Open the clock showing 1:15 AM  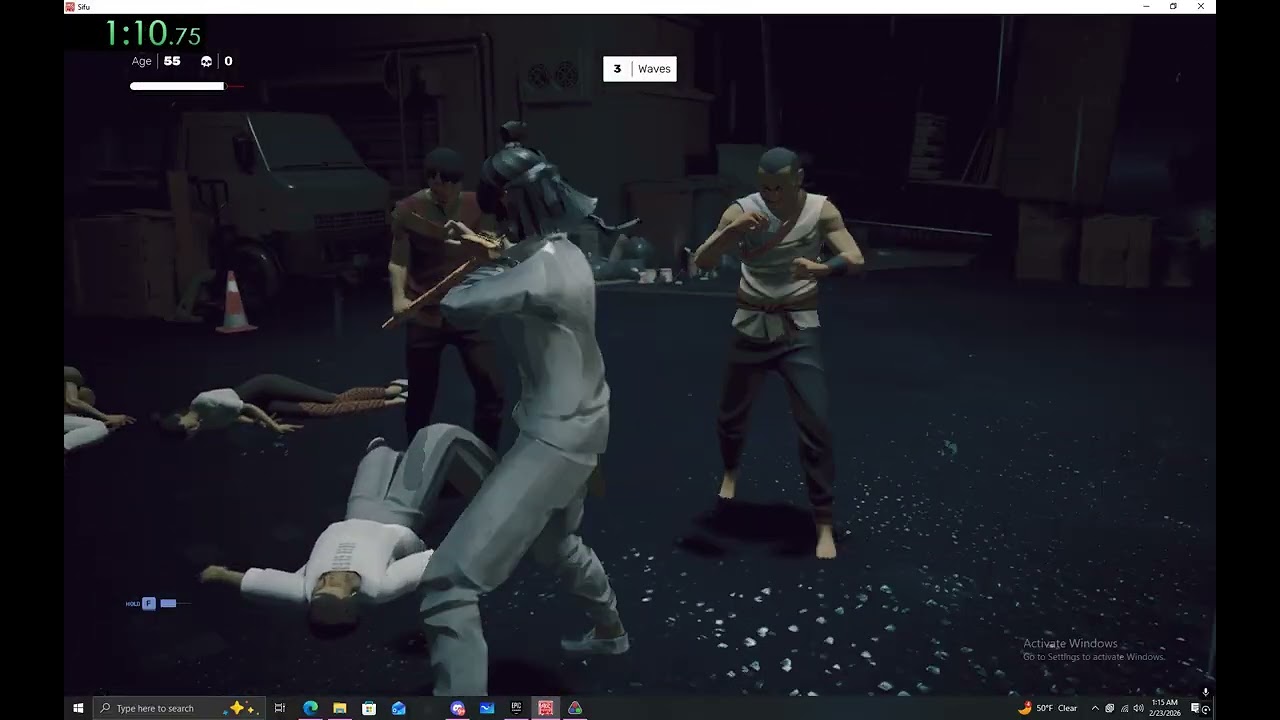[x=1166, y=708]
